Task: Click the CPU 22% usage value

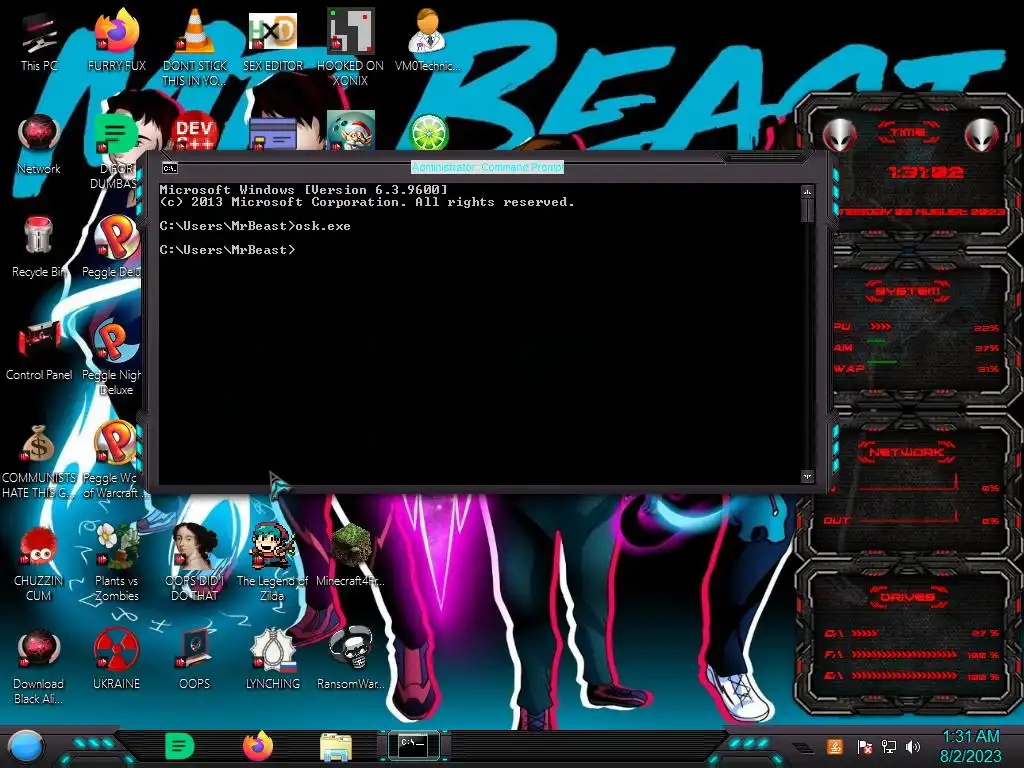Action: point(986,328)
